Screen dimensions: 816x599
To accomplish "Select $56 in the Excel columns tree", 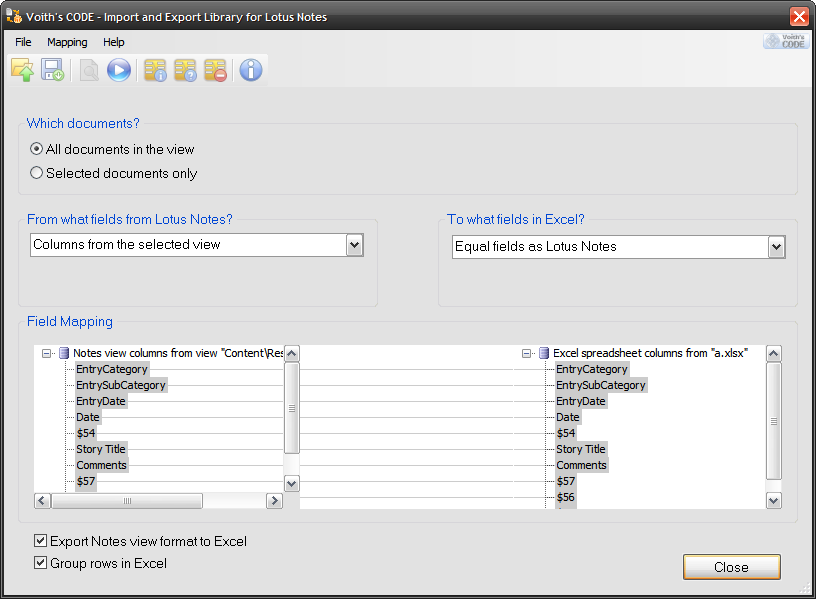I will click(566, 498).
